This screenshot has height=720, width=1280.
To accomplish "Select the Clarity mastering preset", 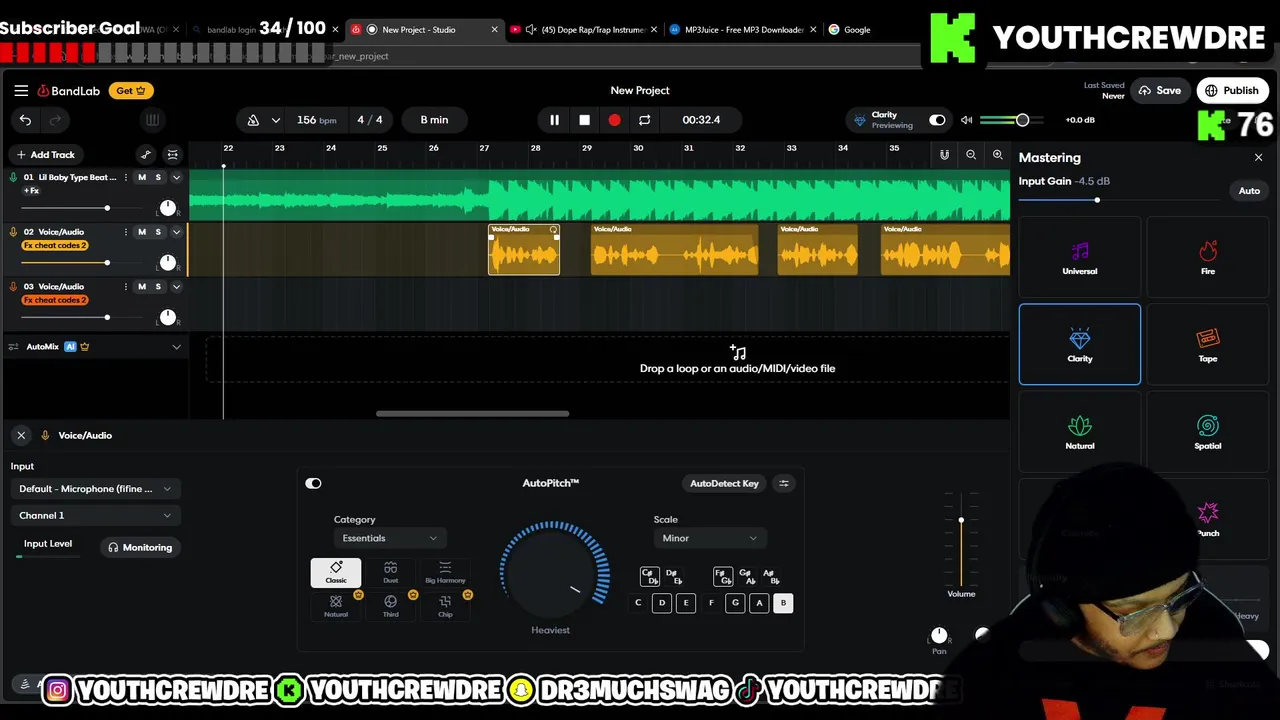I will coord(1079,344).
